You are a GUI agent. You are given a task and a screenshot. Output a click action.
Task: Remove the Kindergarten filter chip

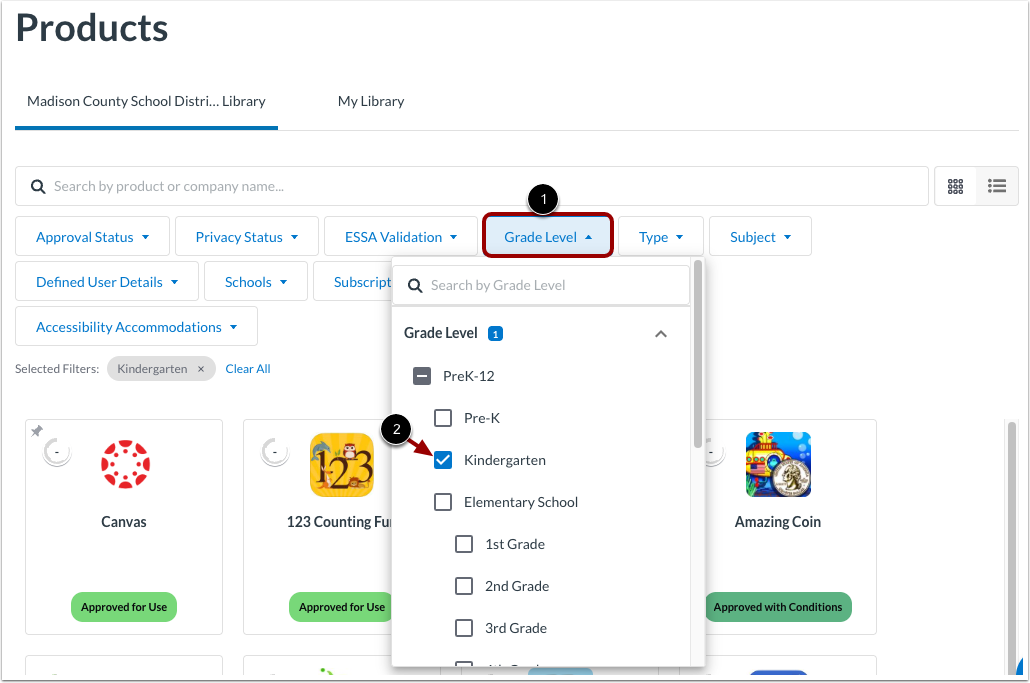click(x=201, y=369)
